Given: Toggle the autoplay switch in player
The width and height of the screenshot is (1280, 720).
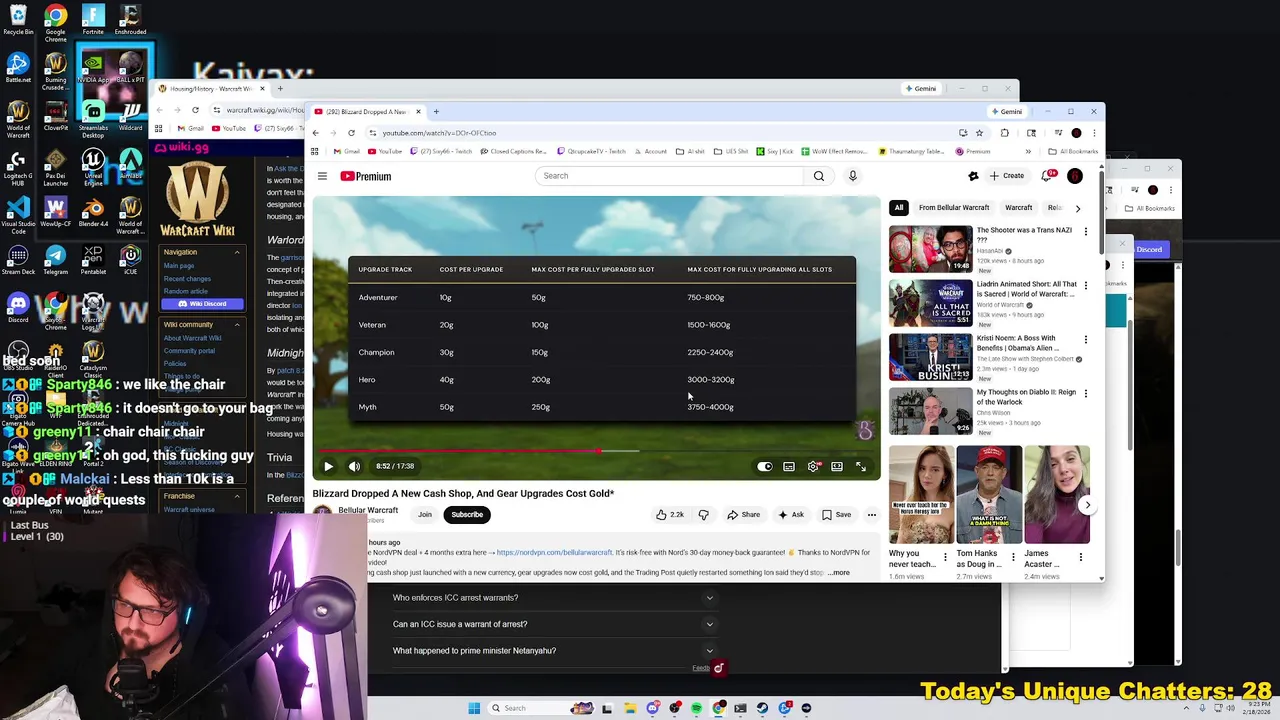Looking at the screenshot, I should point(765,466).
